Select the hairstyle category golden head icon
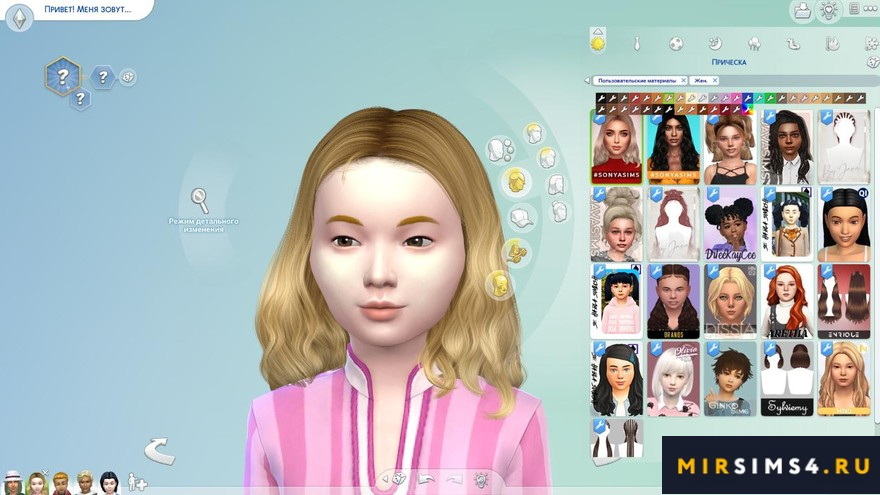This screenshot has width=880, height=495. [516, 181]
